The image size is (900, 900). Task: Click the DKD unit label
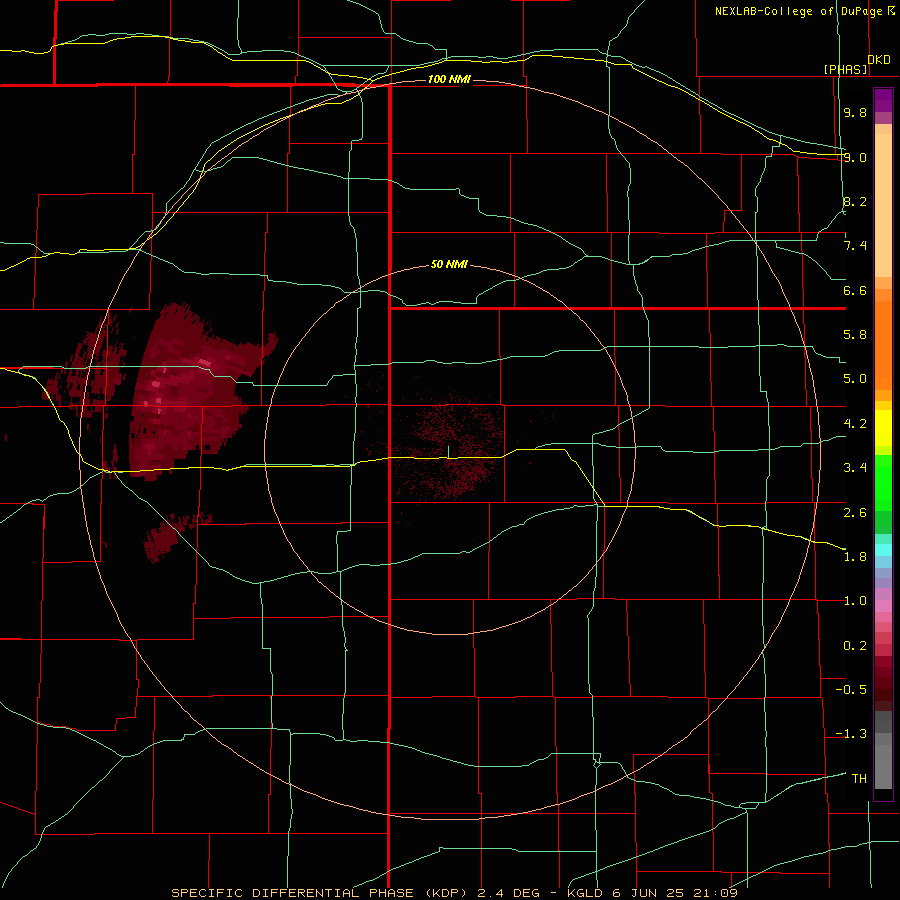pos(879,60)
